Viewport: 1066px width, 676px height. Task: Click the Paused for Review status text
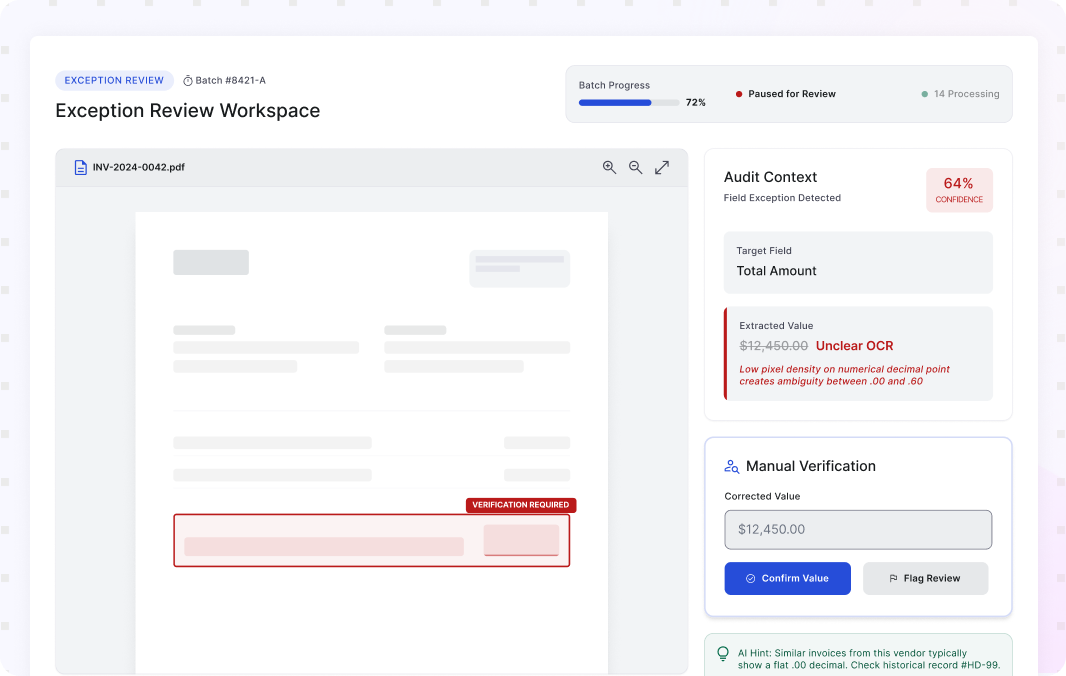(792, 94)
